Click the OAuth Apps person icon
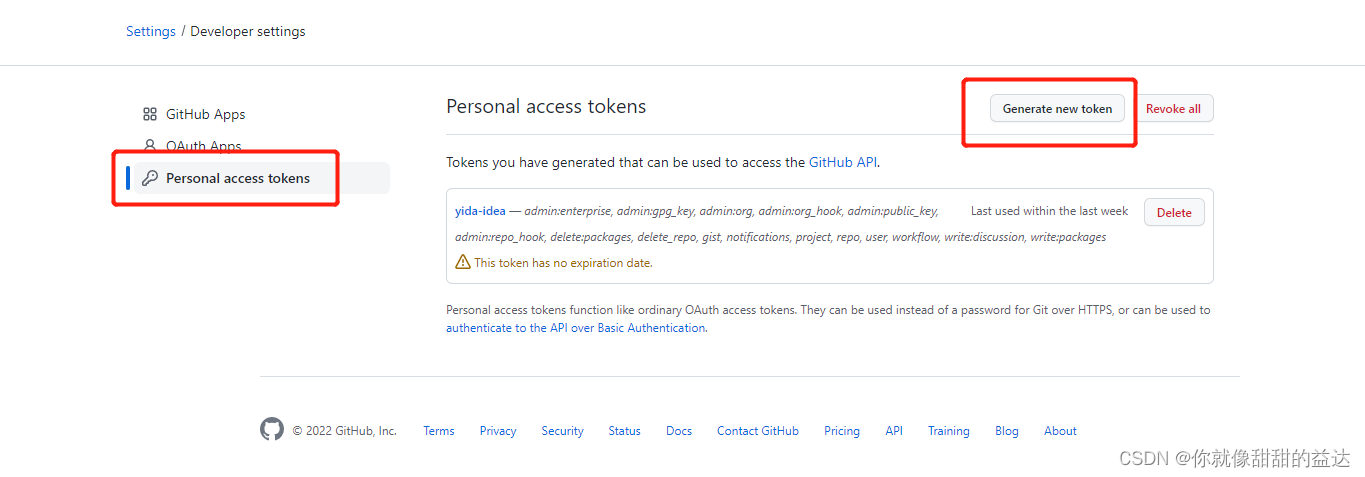1365x477 pixels. (150, 146)
